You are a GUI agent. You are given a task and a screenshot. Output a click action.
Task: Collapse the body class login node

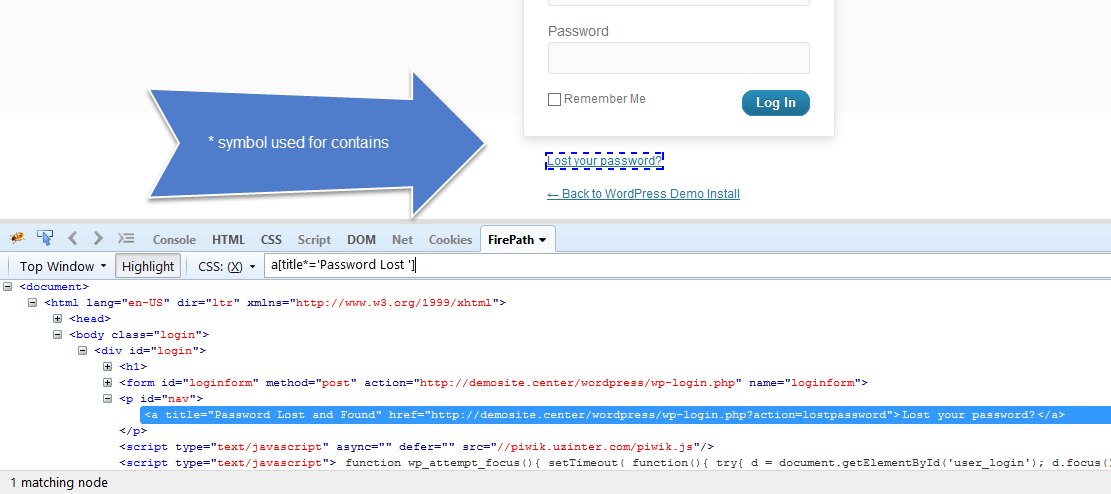pos(58,335)
